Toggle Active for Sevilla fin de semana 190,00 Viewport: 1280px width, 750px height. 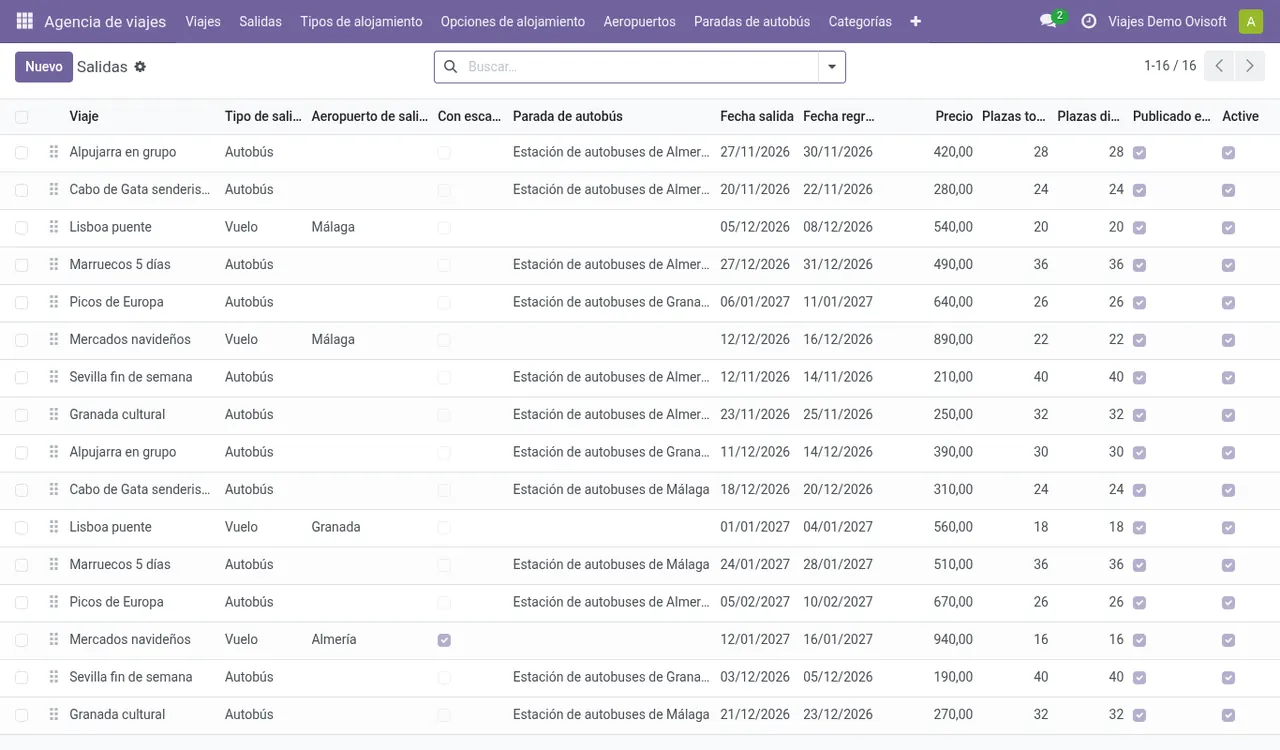pyautogui.click(x=1228, y=678)
